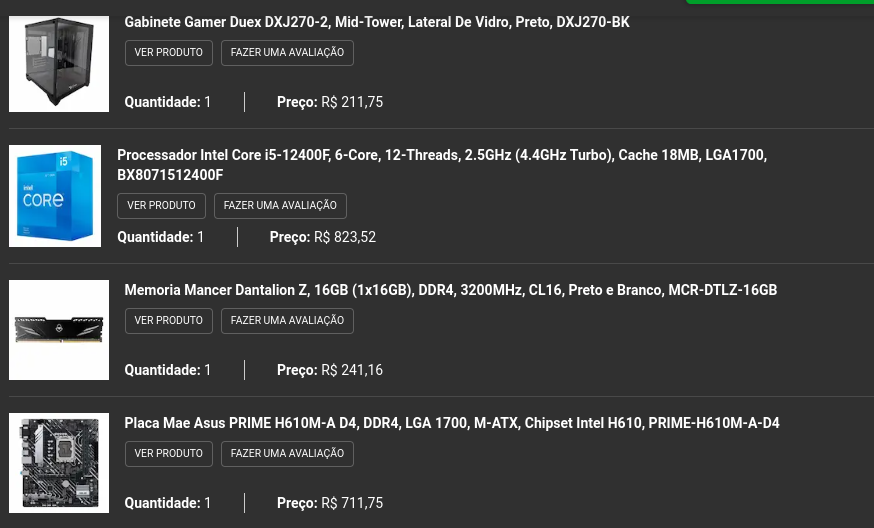Click VER PRODUTO for the Intel processor
The height and width of the screenshot is (528, 874).
(162, 206)
